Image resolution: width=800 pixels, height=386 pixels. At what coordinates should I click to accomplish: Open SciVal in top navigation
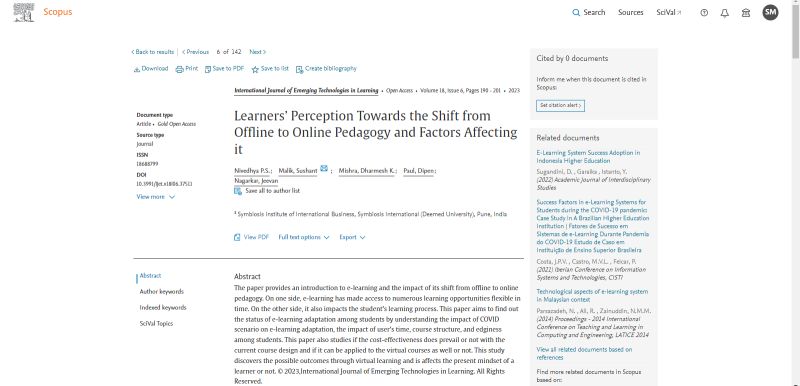[669, 12]
